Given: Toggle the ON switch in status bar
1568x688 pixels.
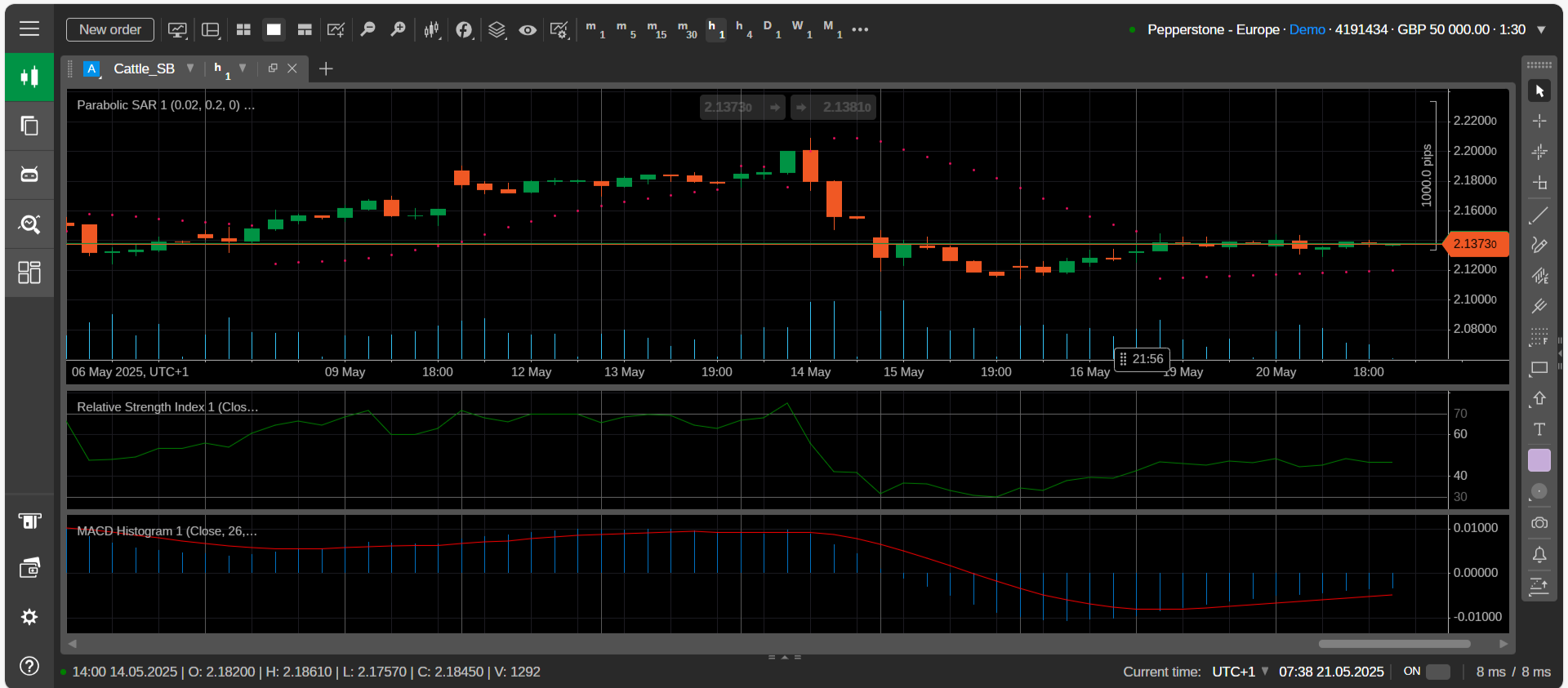Looking at the screenshot, I should [x=1438, y=672].
